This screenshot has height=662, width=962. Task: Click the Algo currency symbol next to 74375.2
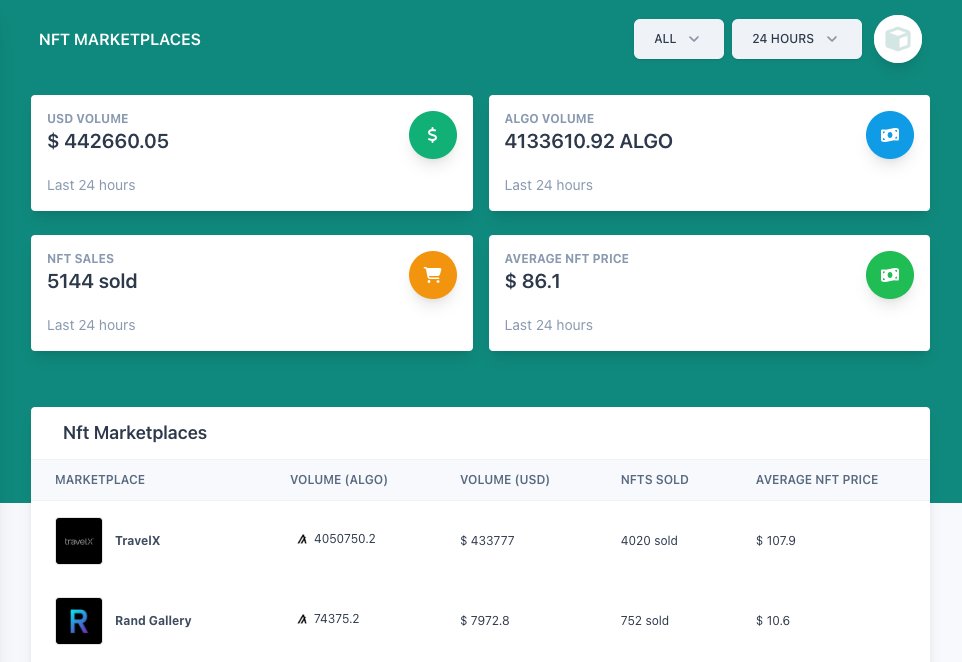[x=302, y=618]
